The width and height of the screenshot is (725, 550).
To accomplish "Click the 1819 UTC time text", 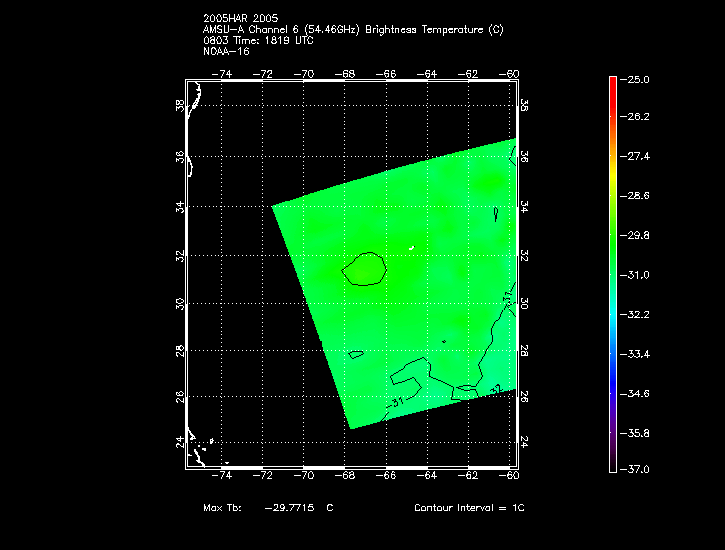I will (x=281, y=41).
